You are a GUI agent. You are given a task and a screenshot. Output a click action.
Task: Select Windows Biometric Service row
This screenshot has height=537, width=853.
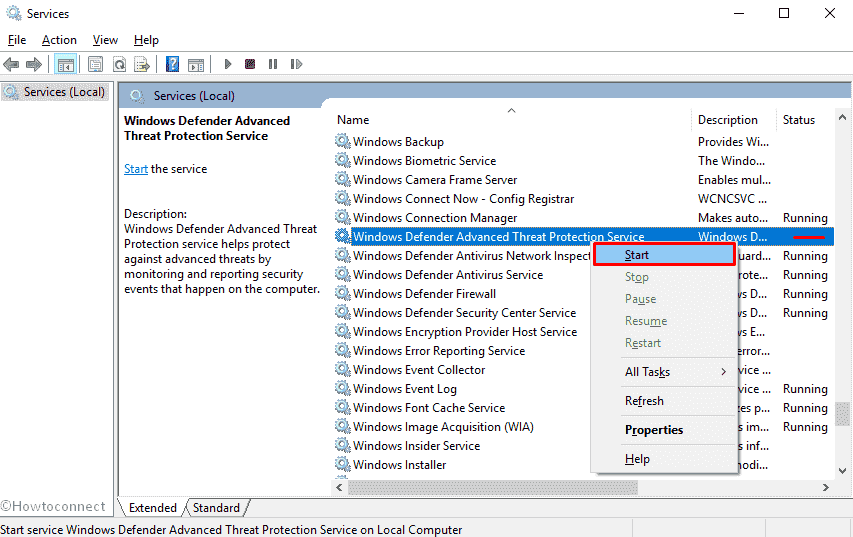(583, 161)
